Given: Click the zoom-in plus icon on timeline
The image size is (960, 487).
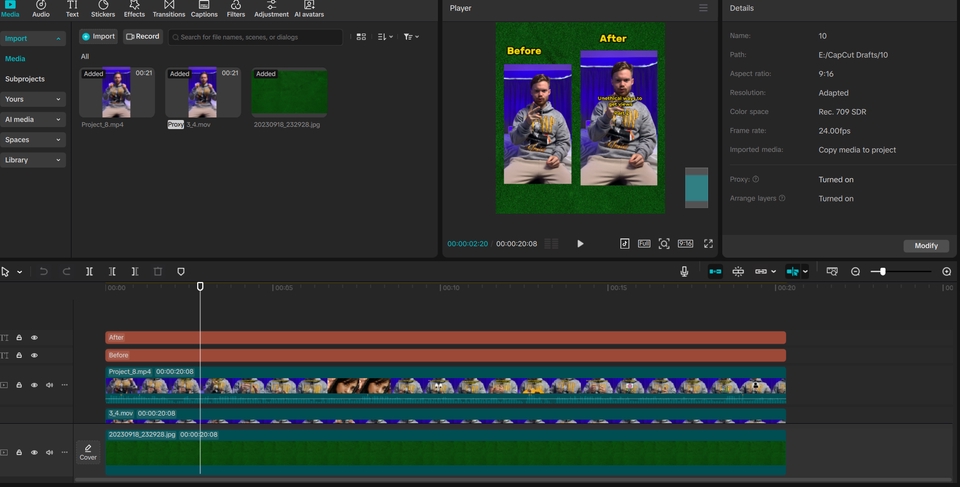Looking at the screenshot, I should coord(946,271).
